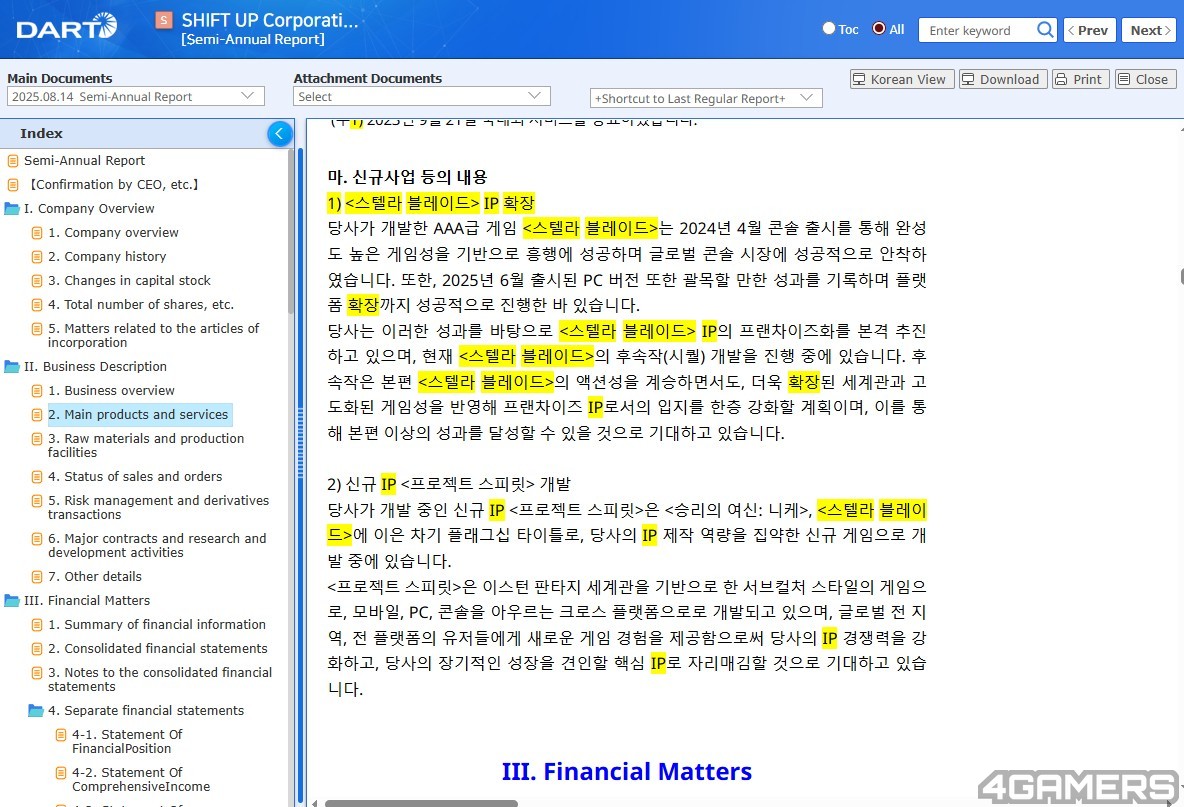The width and height of the screenshot is (1184, 807).
Task: Click the document icon beside Summary of financial information
Action: [x=37, y=625]
